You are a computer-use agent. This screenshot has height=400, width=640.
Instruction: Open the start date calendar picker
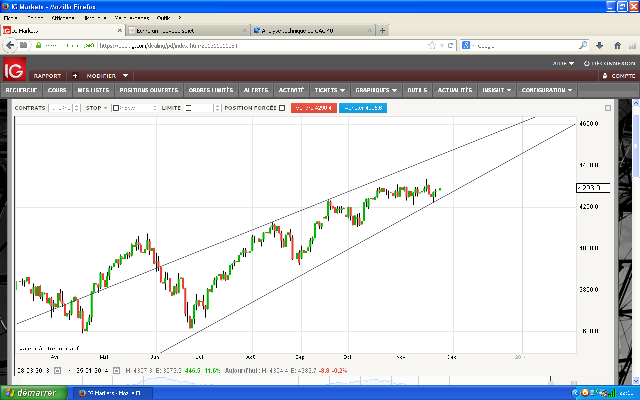[58, 370]
